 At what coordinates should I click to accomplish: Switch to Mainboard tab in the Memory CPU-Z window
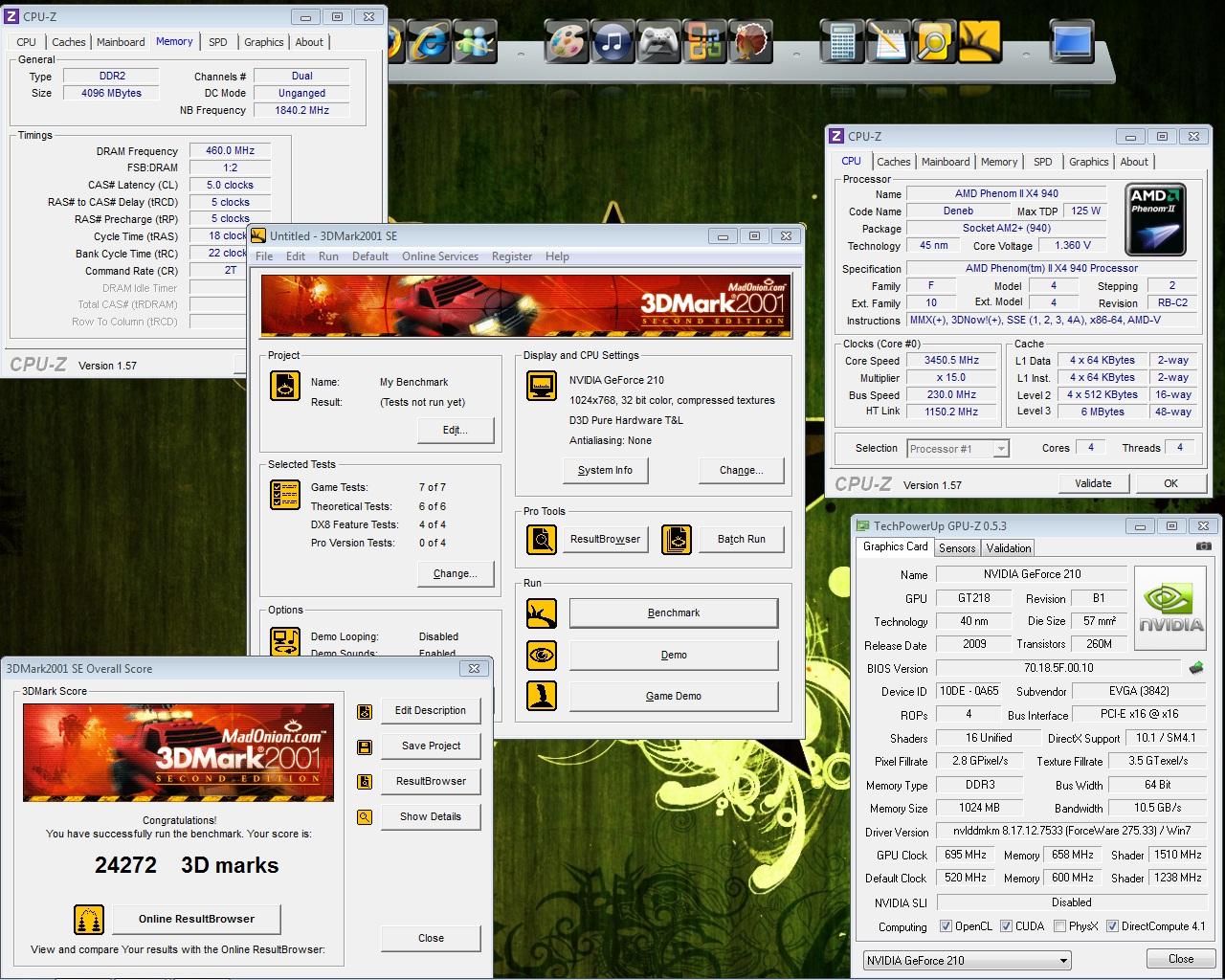(x=121, y=42)
